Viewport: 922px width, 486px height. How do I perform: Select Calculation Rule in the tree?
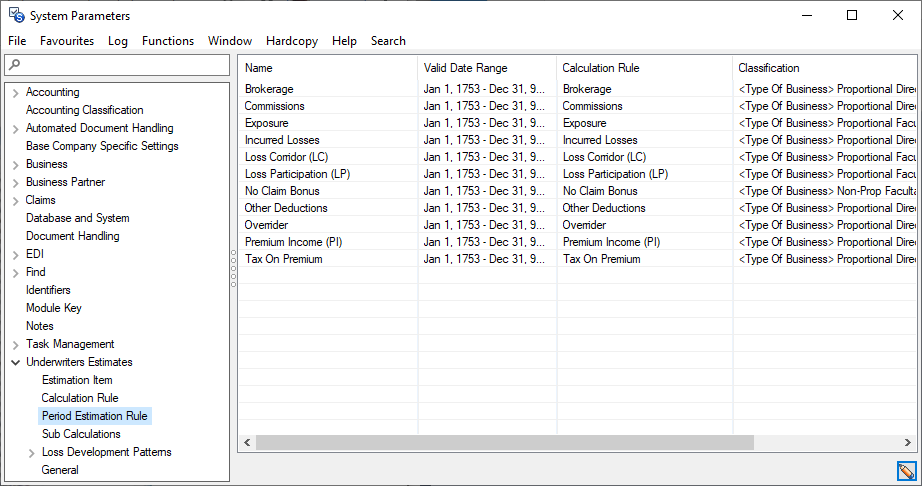tap(80, 398)
